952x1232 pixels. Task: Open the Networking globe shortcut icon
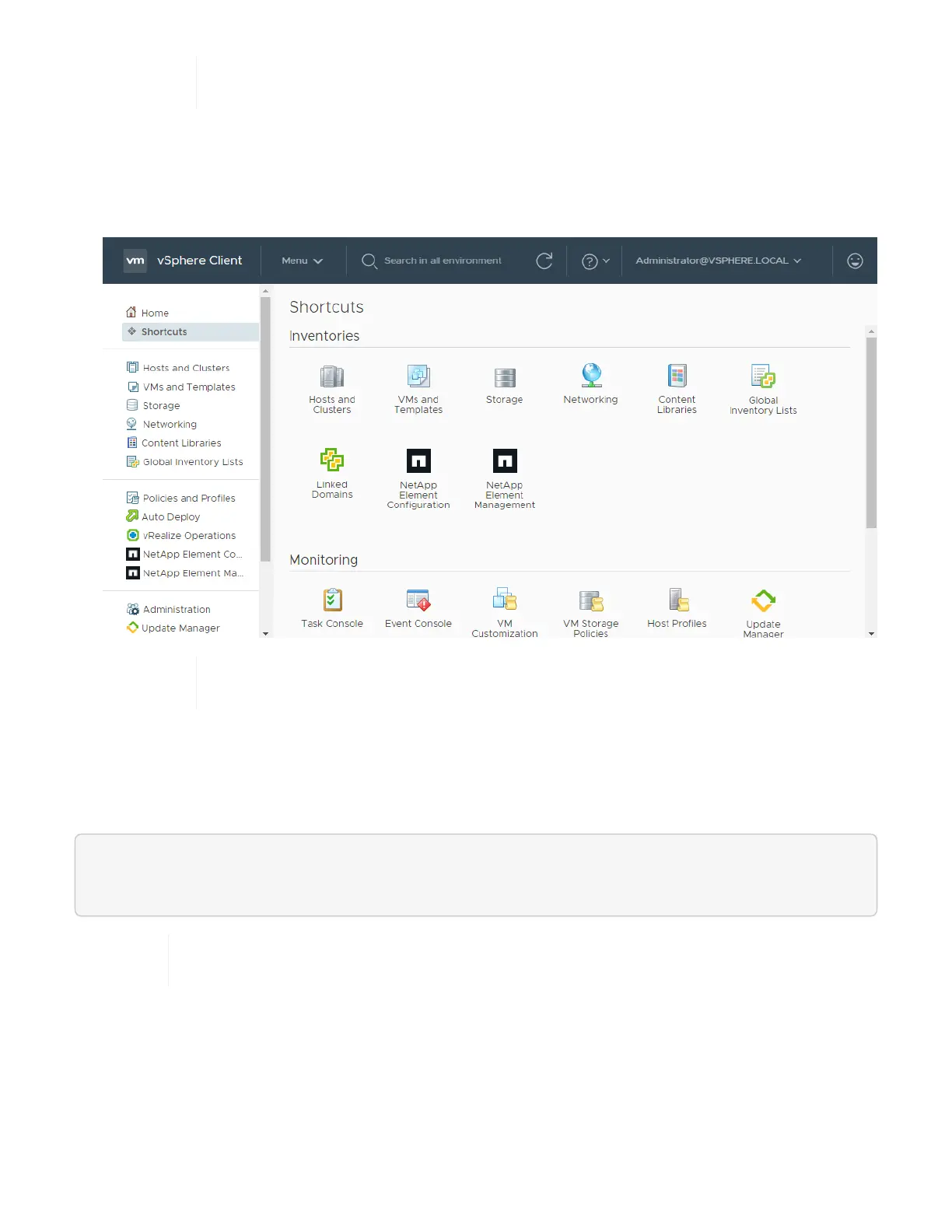click(x=591, y=376)
